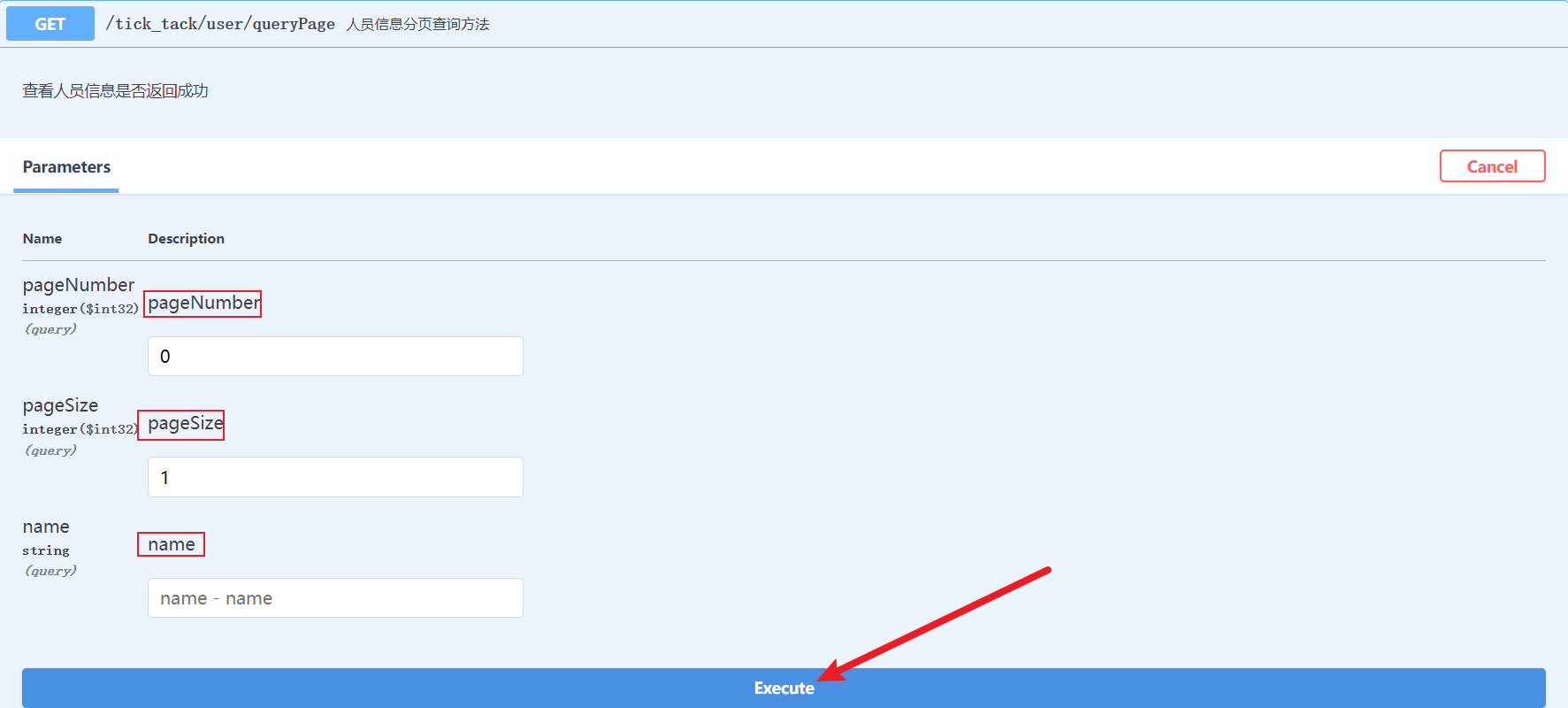Click the pageSize parameter name label
Viewport: 1568px width, 708px height.
60,405
